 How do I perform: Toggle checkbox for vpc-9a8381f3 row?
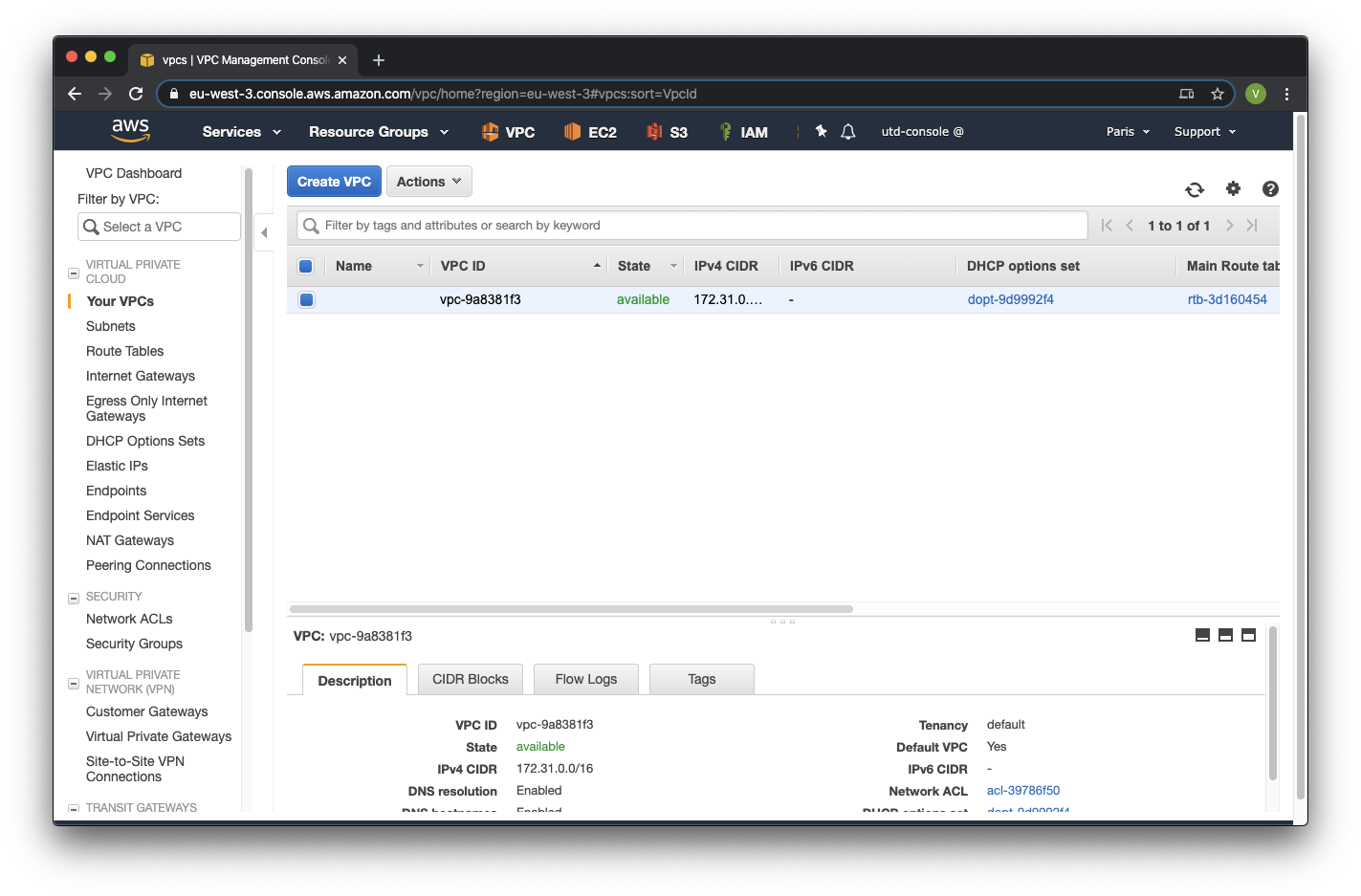point(306,299)
